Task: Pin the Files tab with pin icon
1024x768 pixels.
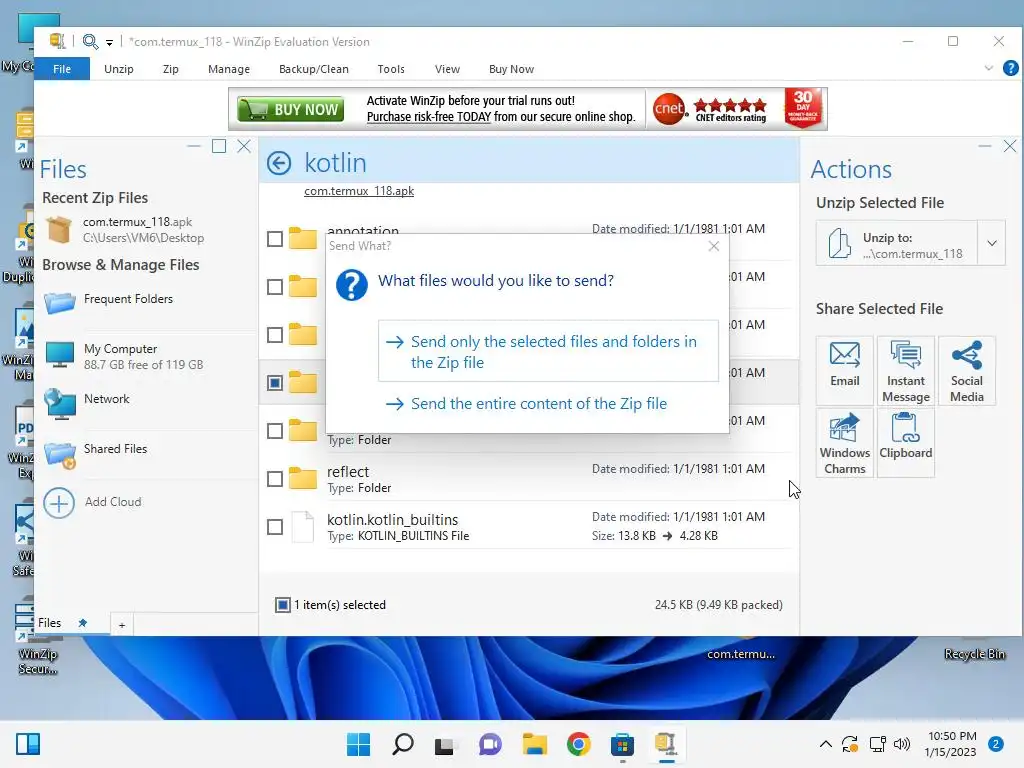Action: [82, 623]
